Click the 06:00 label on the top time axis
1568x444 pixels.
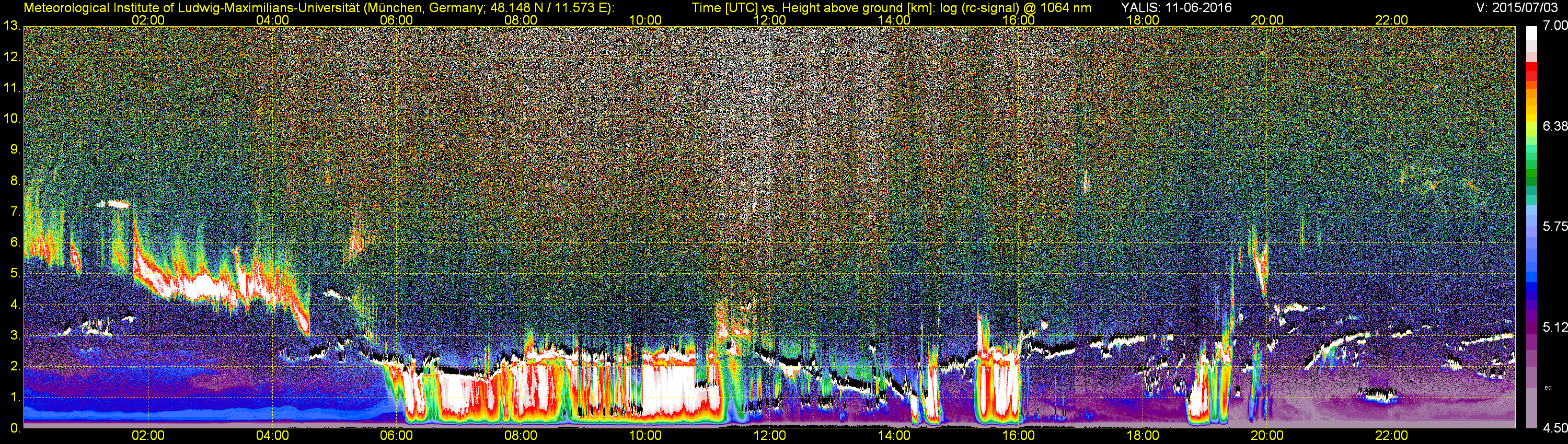tap(396, 20)
